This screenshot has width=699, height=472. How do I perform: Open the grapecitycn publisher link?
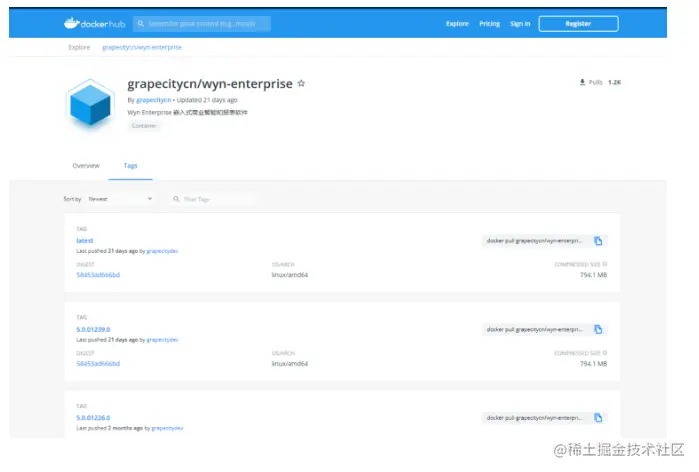click(x=153, y=100)
